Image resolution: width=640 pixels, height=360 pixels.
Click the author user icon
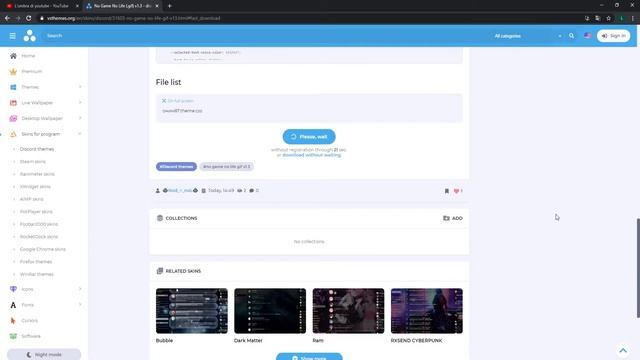click(x=158, y=191)
